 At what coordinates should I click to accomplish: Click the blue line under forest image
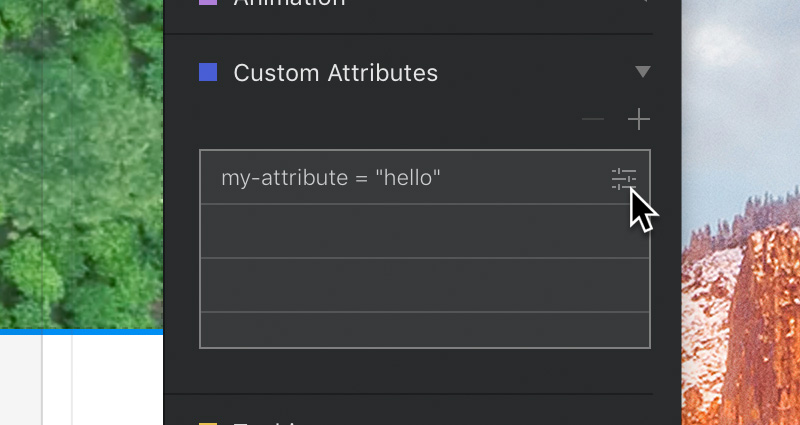(x=80, y=330)
